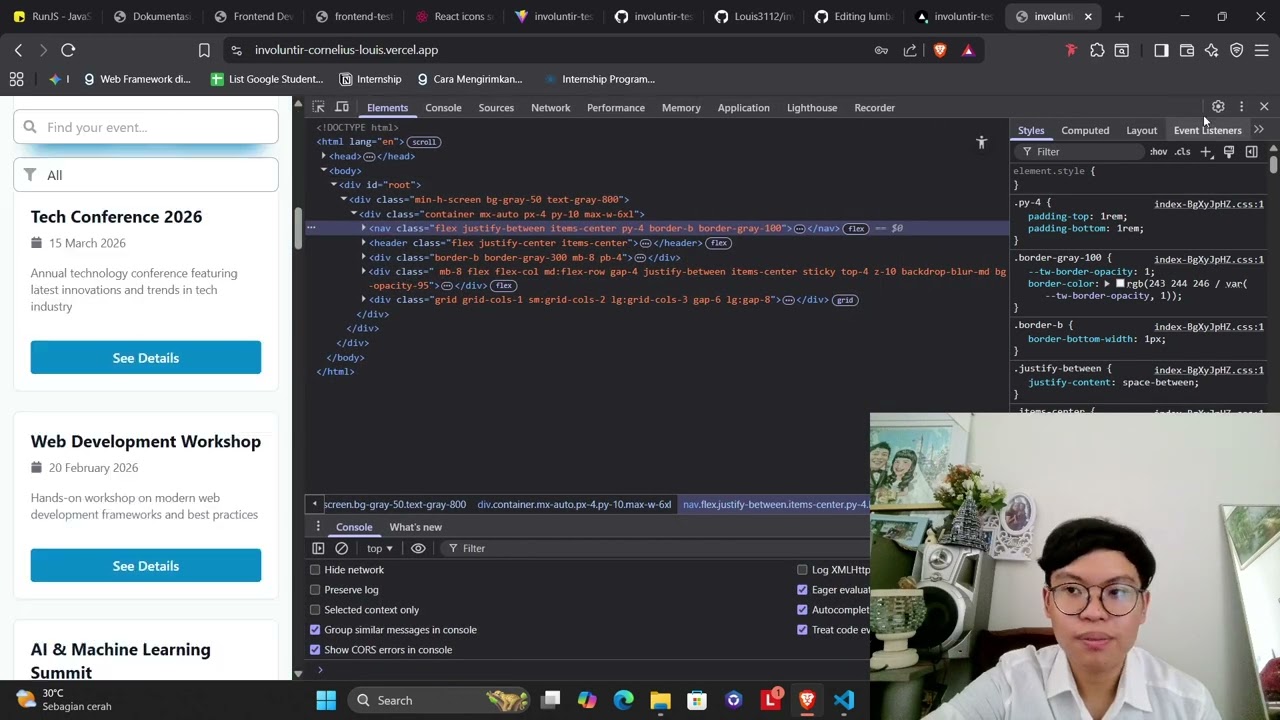Uncheck the Autocomplete from history checkbox
1280x720 pixels.
[x=802, y=610]
